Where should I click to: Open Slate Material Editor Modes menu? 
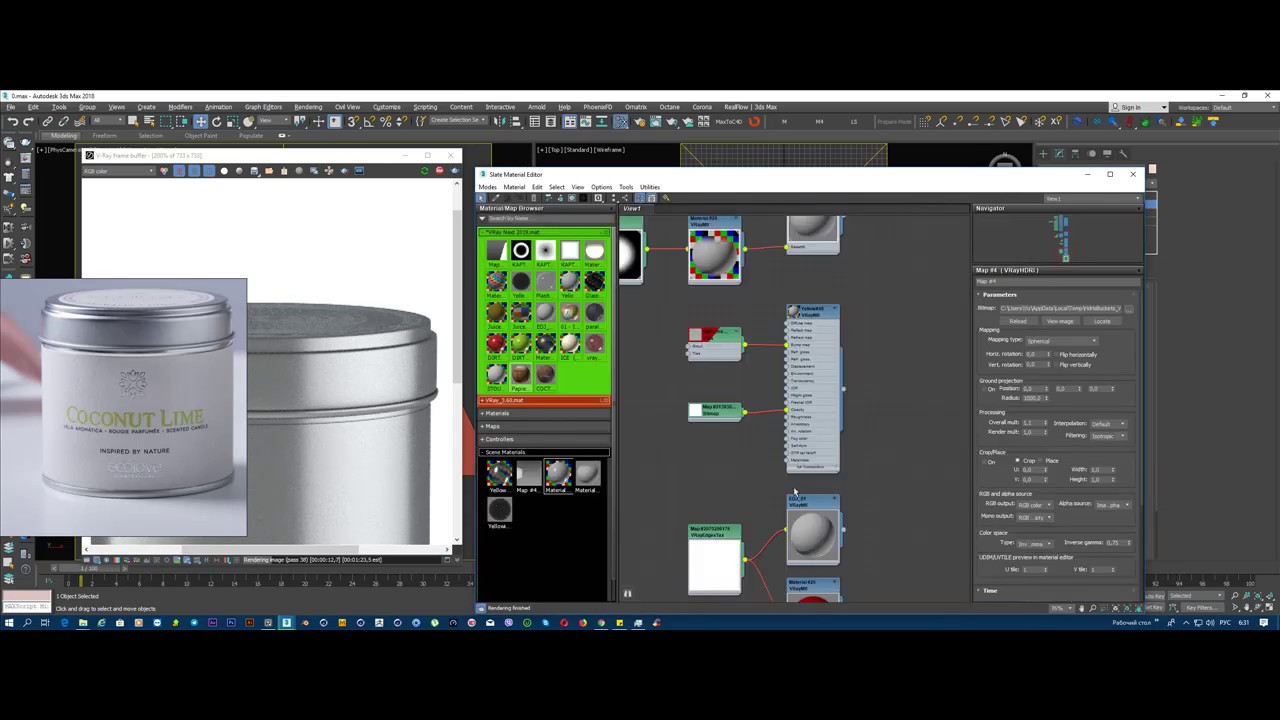pos(487,187)
